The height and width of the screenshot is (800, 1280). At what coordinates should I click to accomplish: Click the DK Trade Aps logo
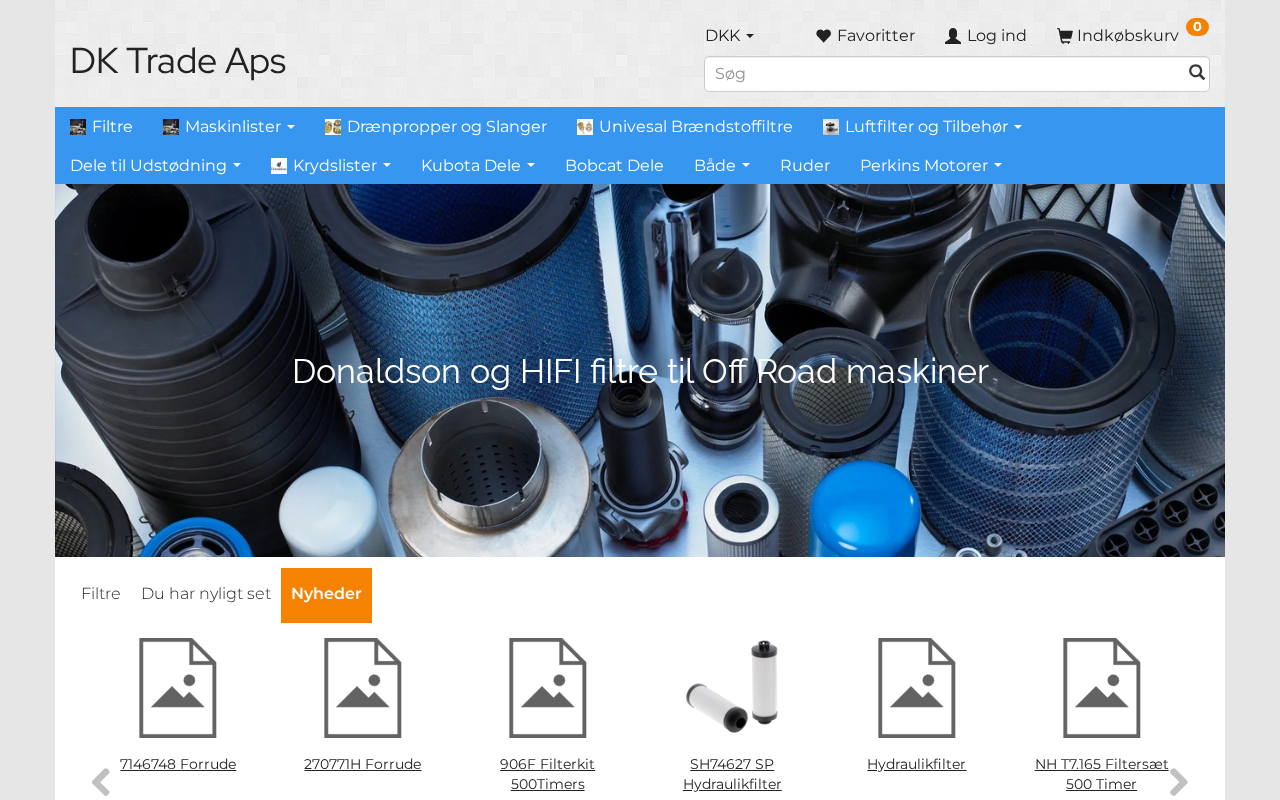(178, 61)
